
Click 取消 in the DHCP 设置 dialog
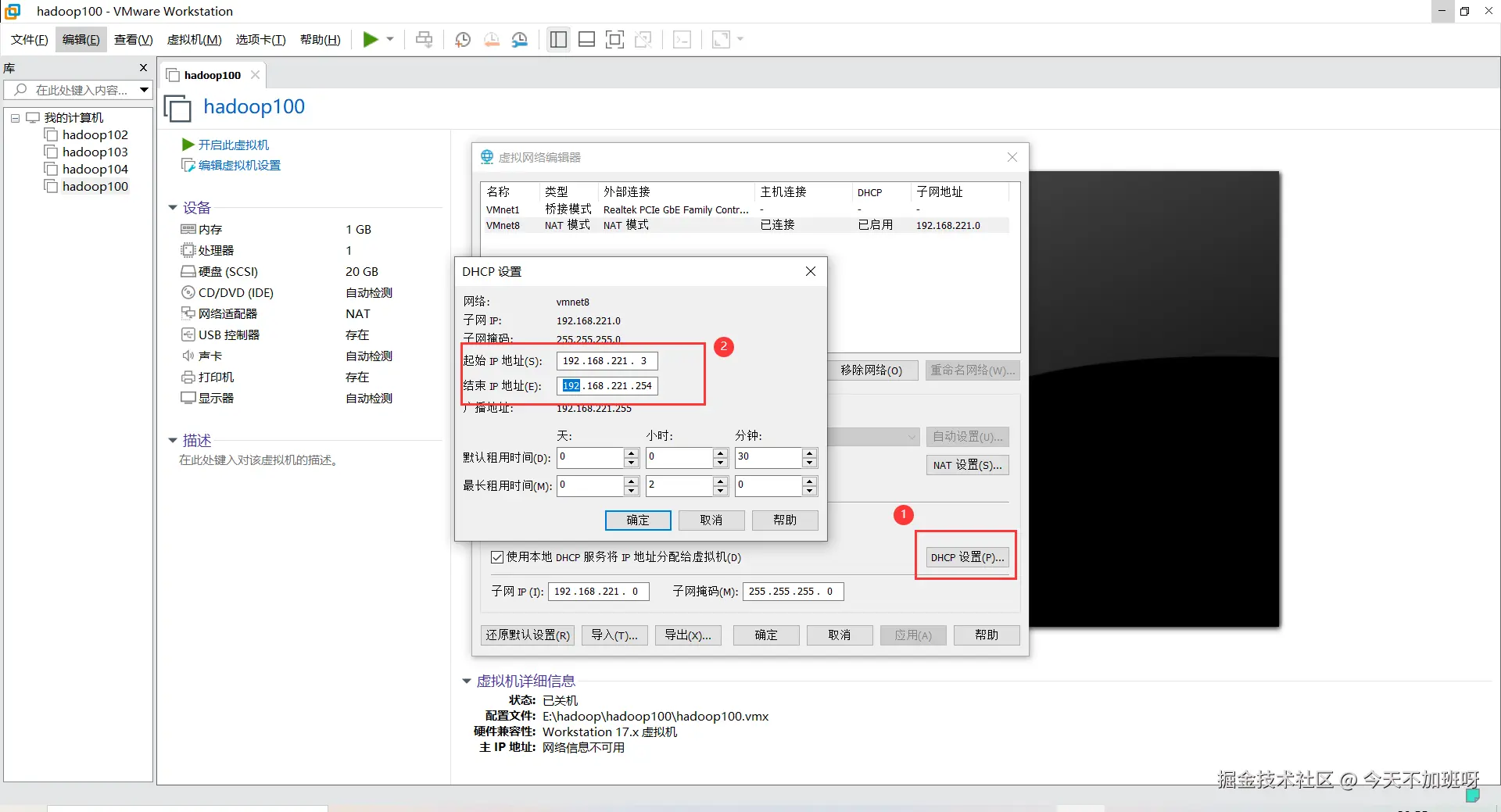[x=711, y=520]
